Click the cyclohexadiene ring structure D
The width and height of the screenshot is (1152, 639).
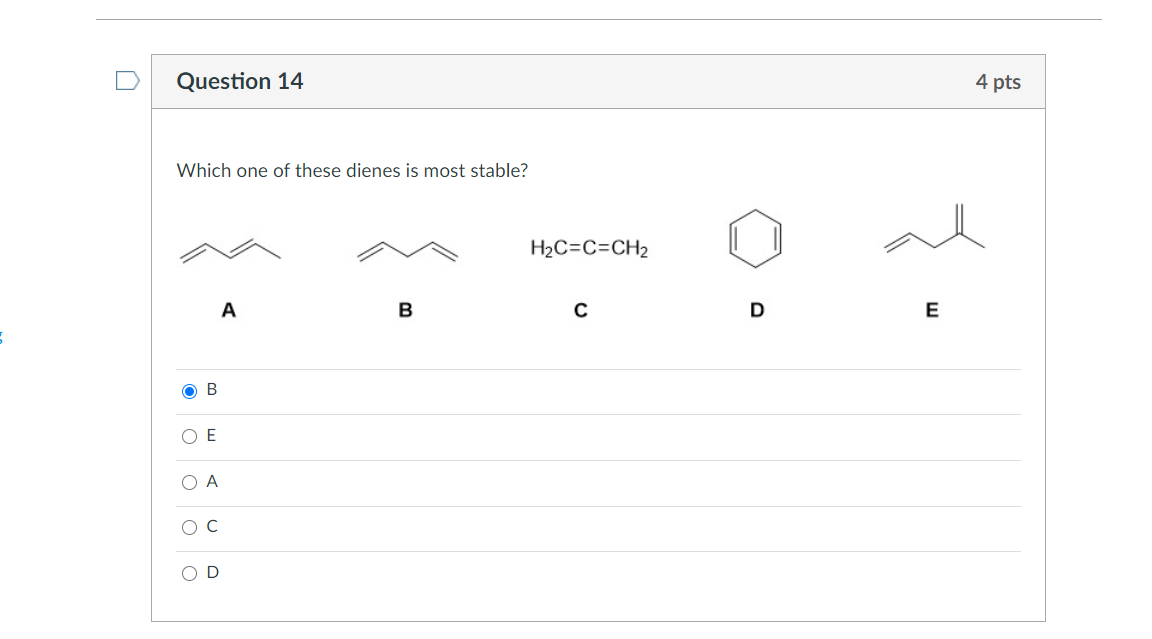coord(754,237)
